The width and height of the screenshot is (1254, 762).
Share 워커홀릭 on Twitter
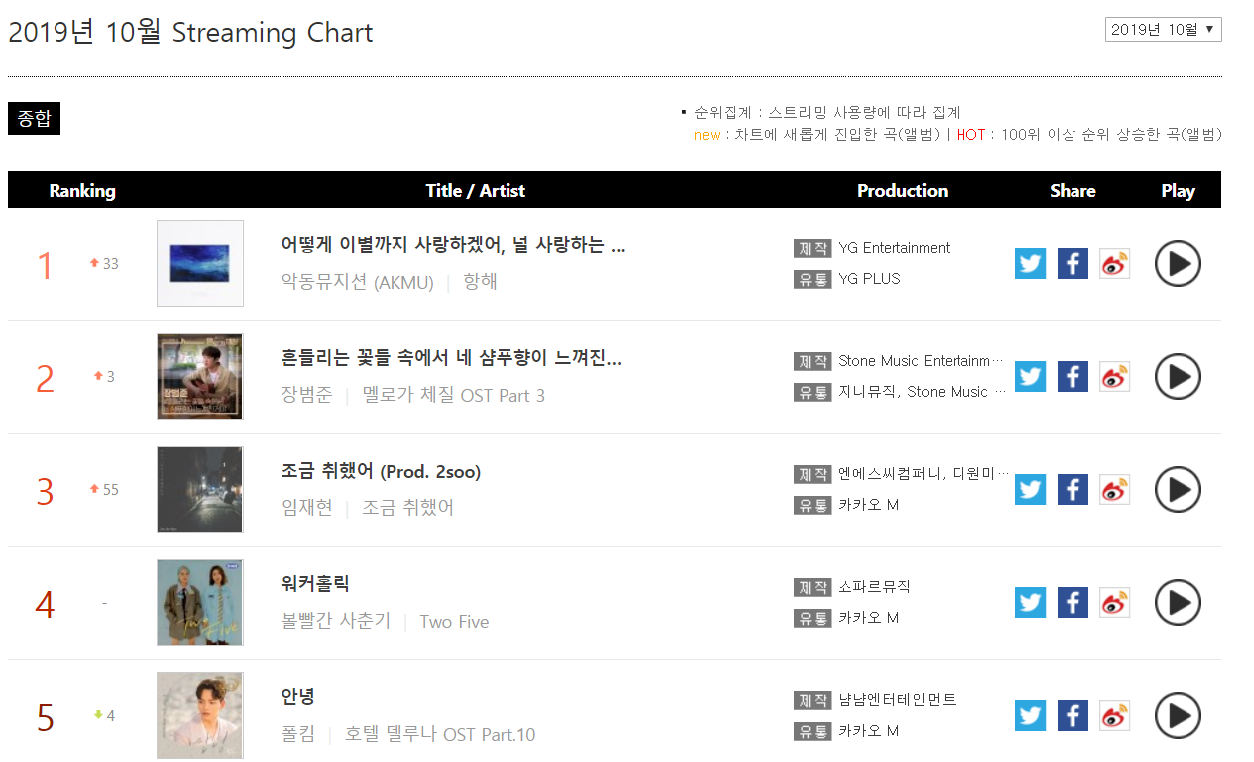coord(1030,603)
